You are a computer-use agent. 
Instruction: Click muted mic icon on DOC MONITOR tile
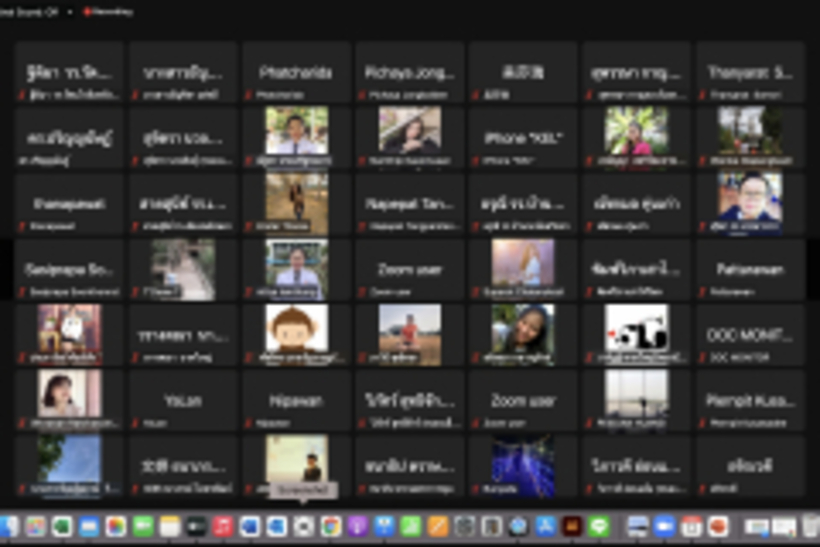pyautogui.click(x=703, y=357)
